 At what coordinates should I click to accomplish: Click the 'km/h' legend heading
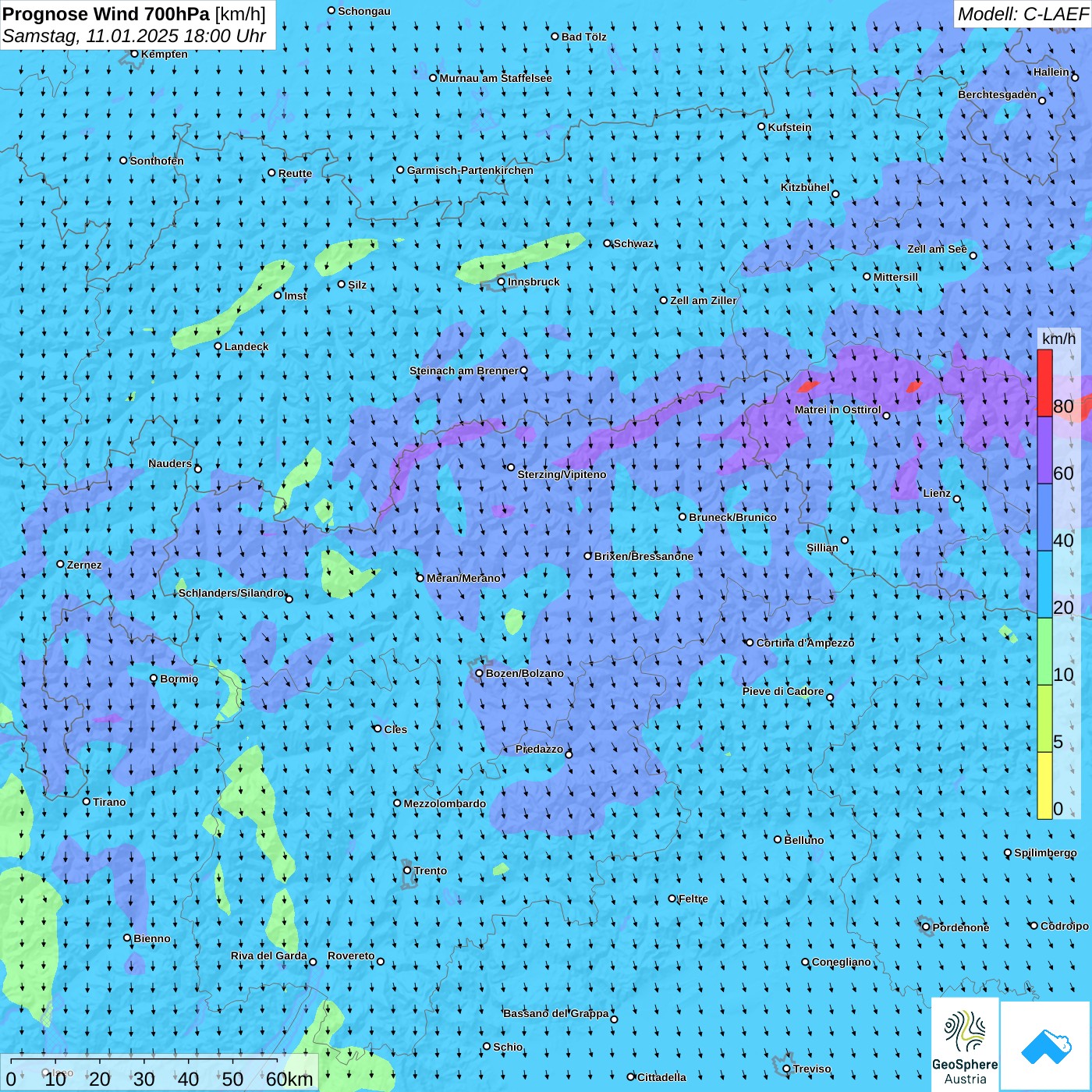point(1059,339)
